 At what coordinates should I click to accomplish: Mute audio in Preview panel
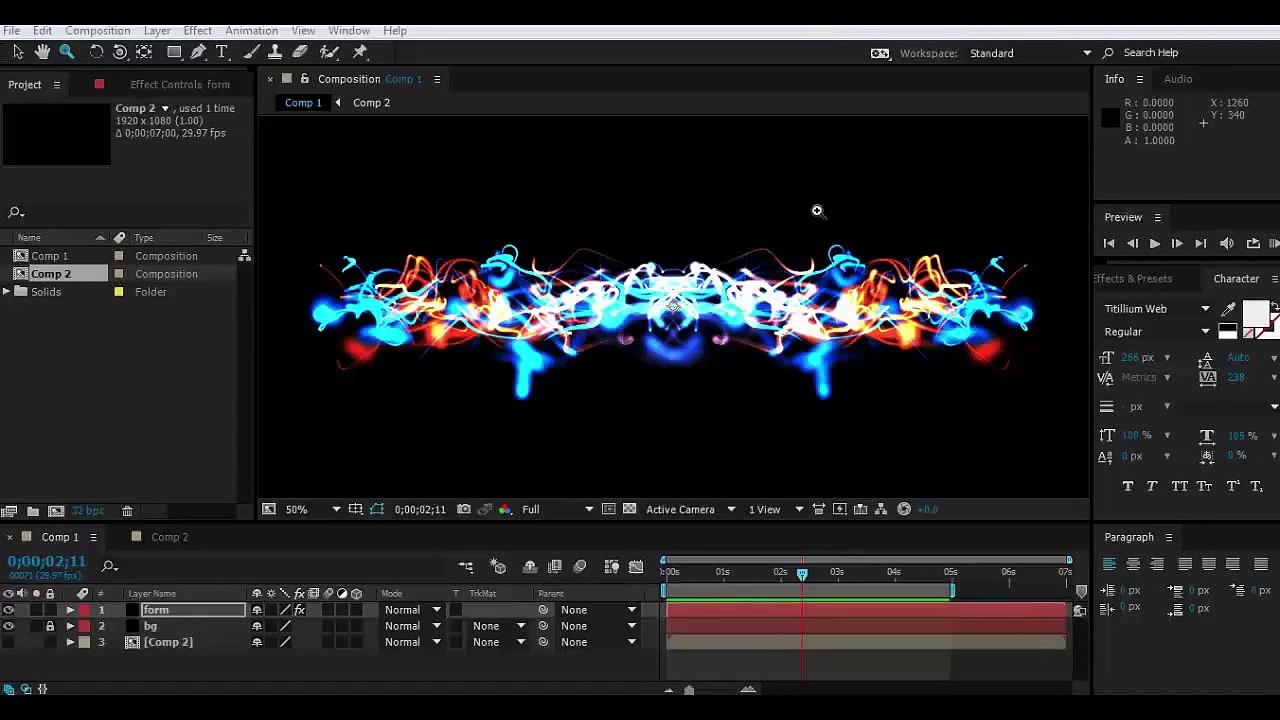(x=1227, y=243)
